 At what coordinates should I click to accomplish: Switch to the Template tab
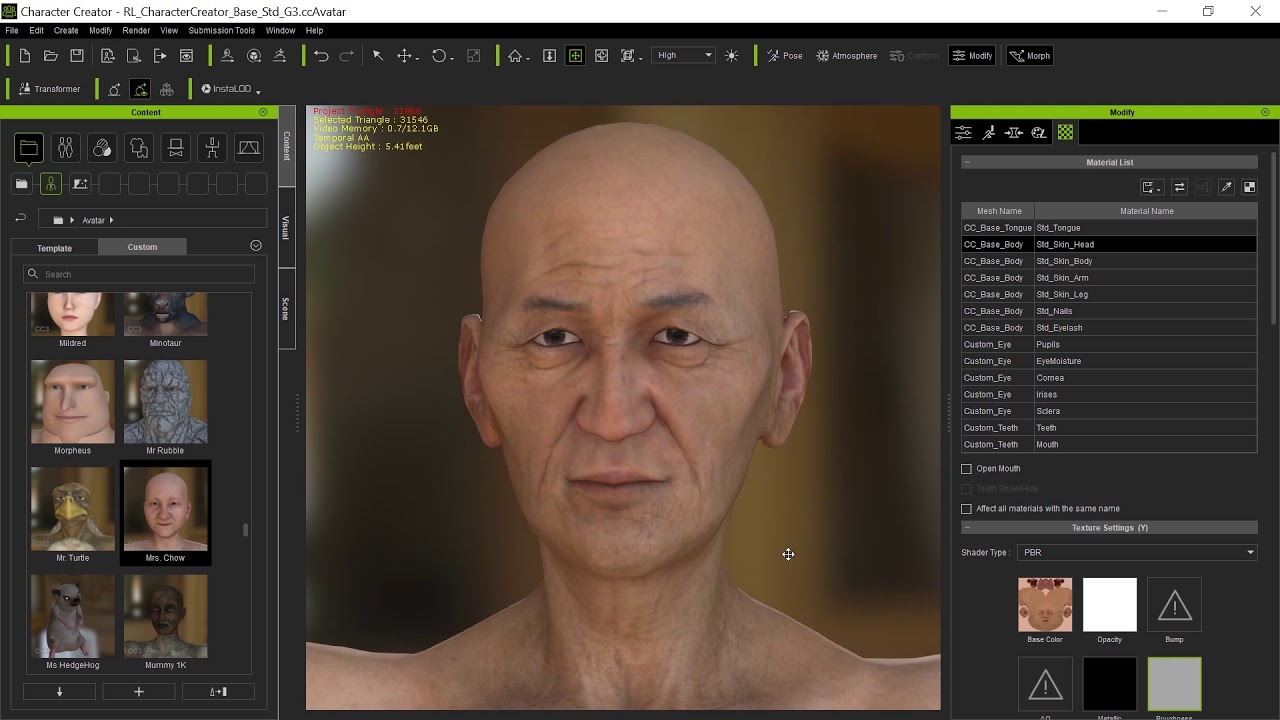[54, 248]
